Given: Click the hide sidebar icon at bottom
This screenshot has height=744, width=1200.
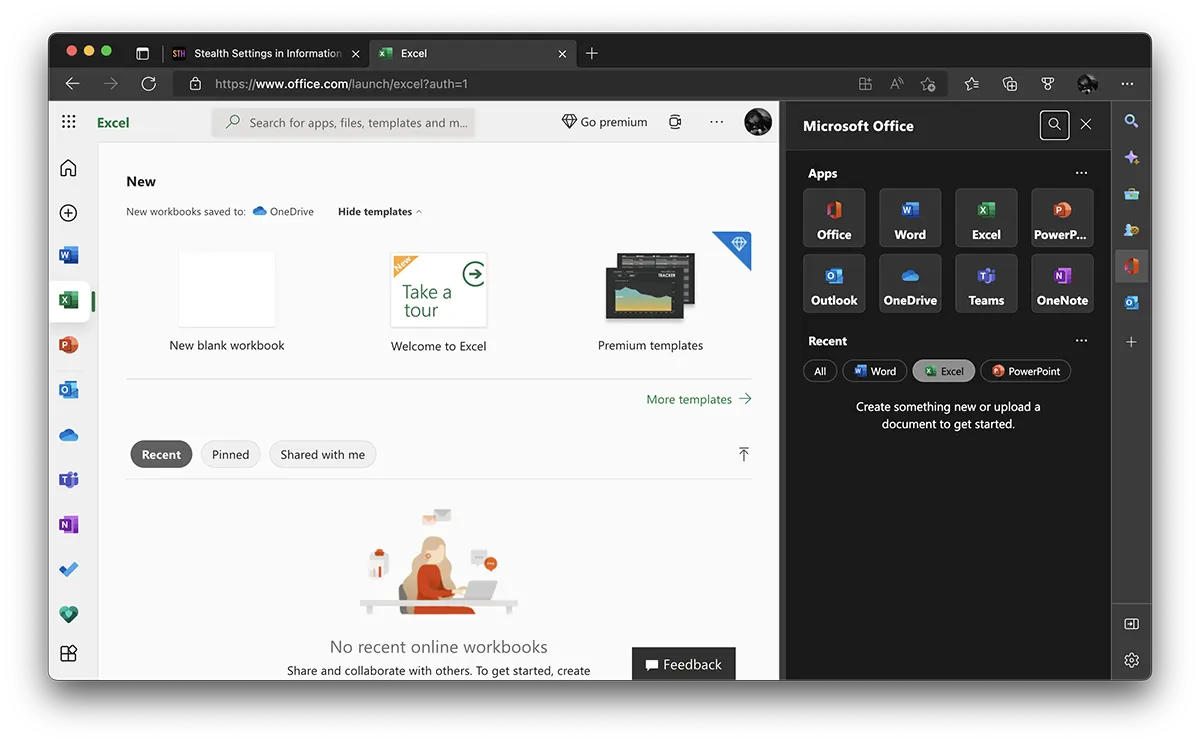Looking at the screenshot, I should click(x=1131, y=624).
